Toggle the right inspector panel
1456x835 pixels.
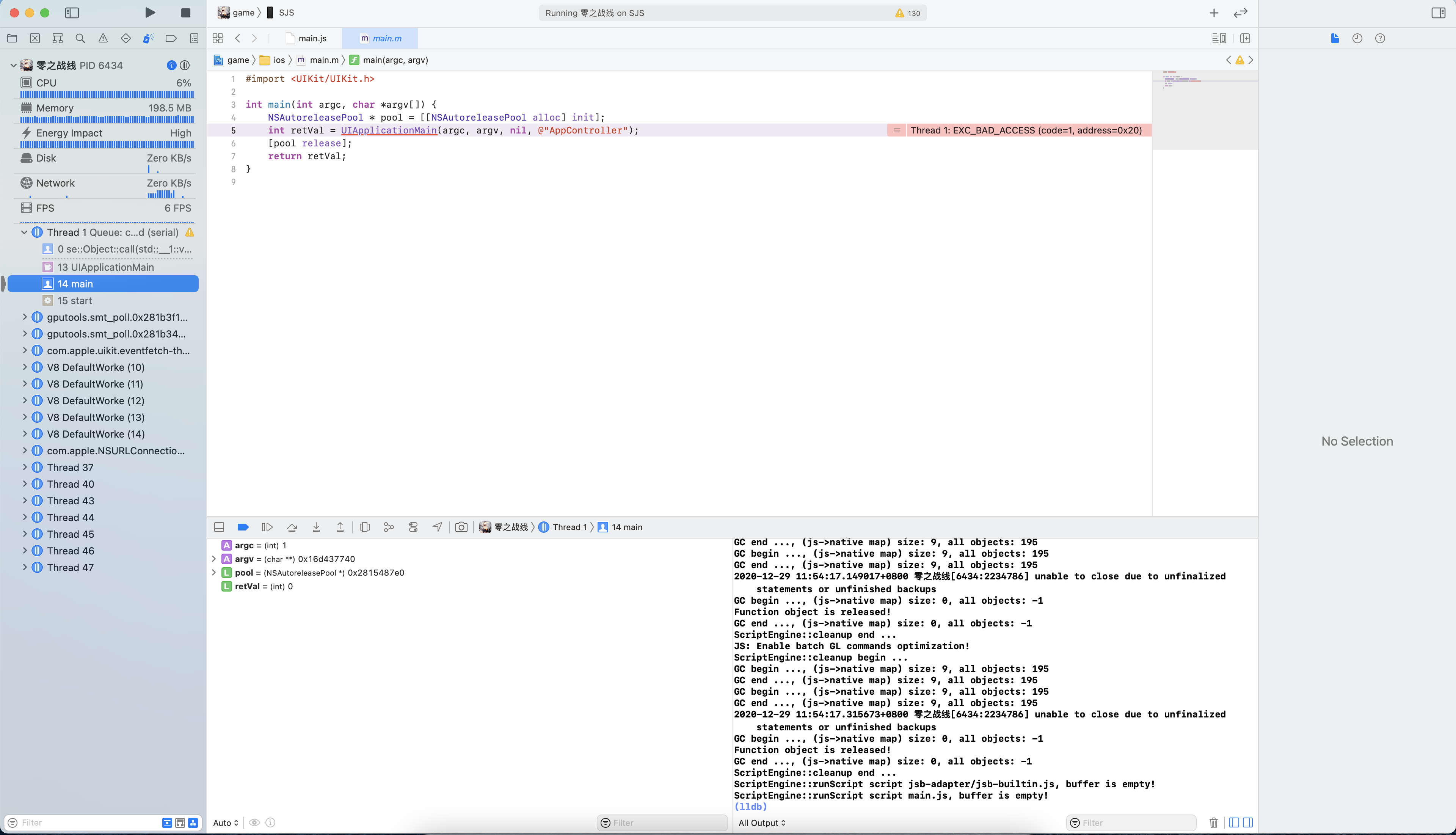1438,13
